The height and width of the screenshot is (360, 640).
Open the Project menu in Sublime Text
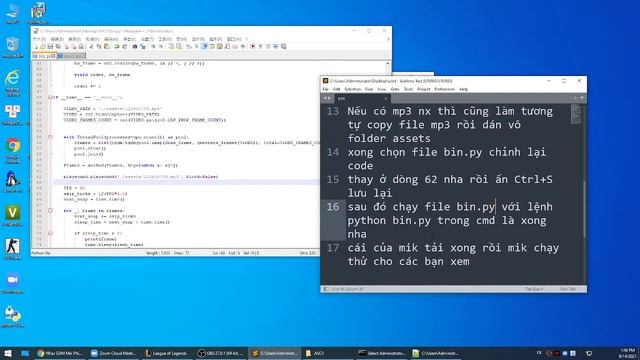coord(424,89)
